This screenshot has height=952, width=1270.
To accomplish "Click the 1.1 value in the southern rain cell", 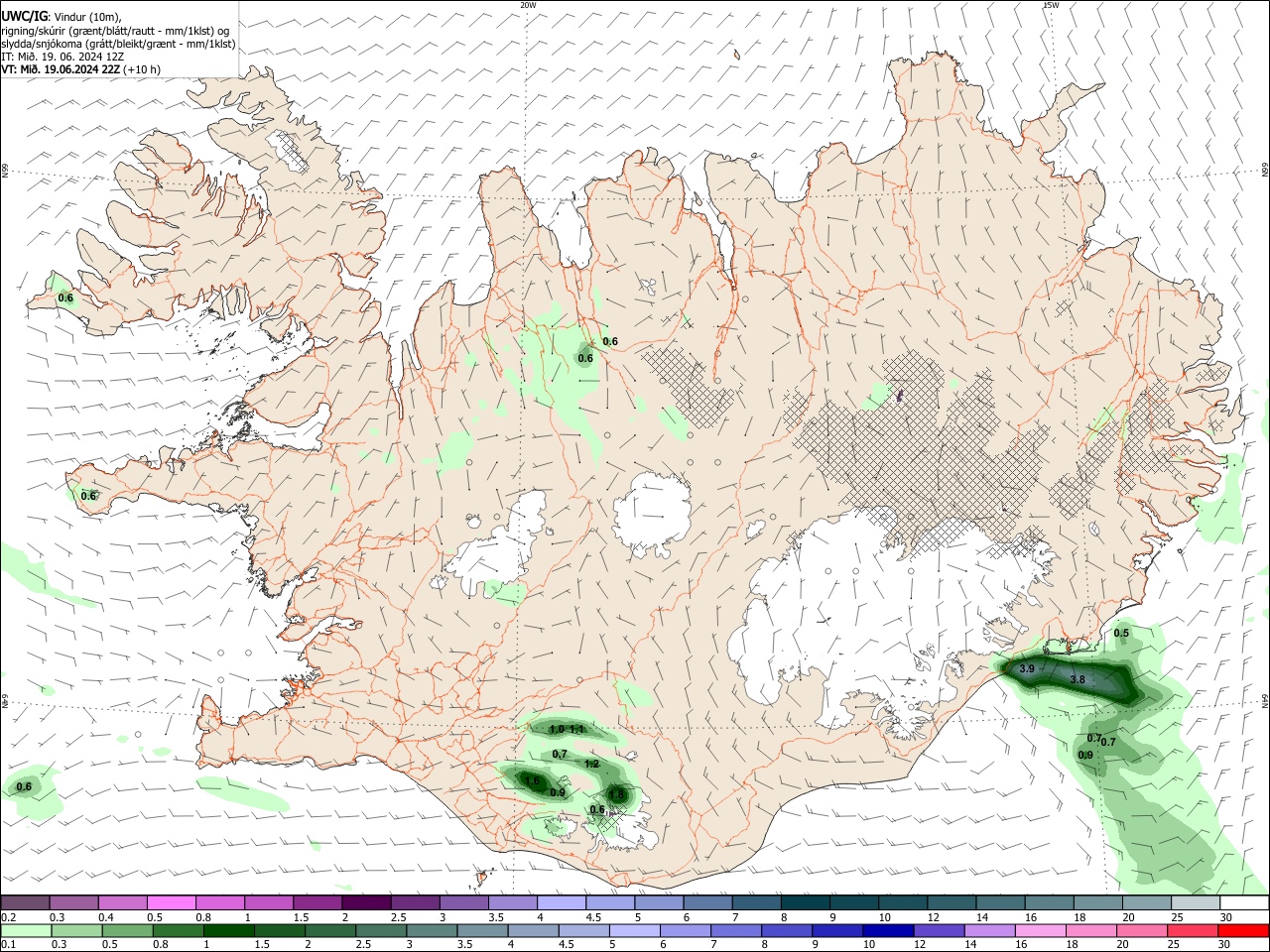I will pos(578,729).
